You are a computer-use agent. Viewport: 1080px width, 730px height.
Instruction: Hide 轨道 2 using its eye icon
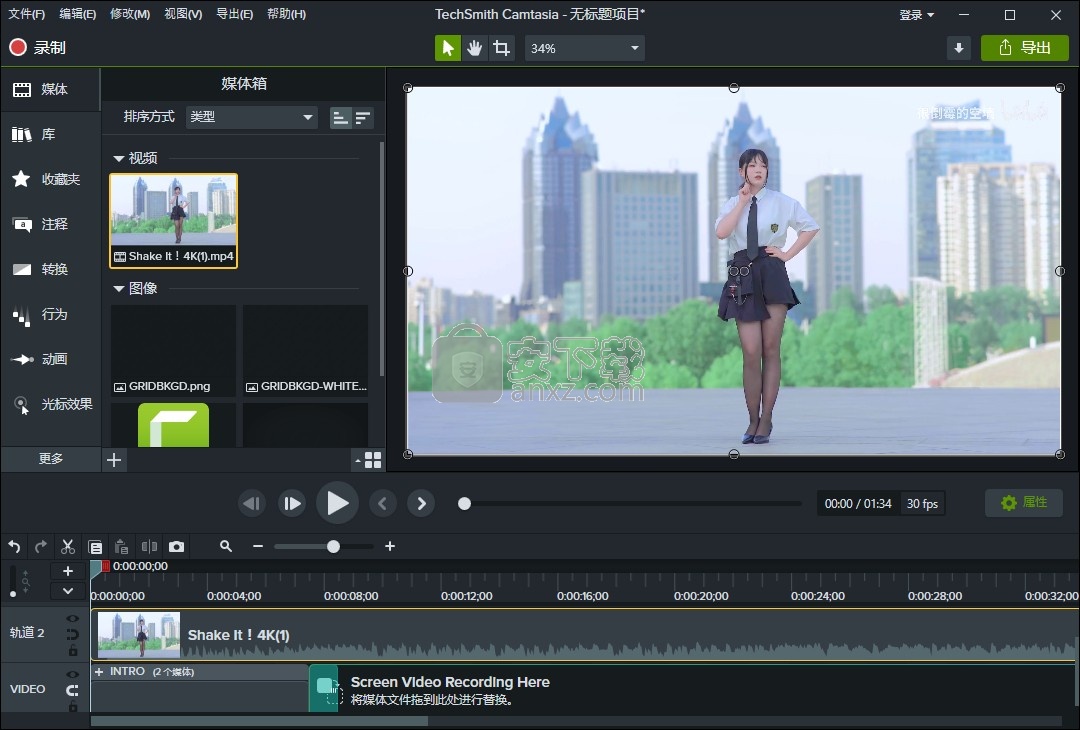click(73, 619)
